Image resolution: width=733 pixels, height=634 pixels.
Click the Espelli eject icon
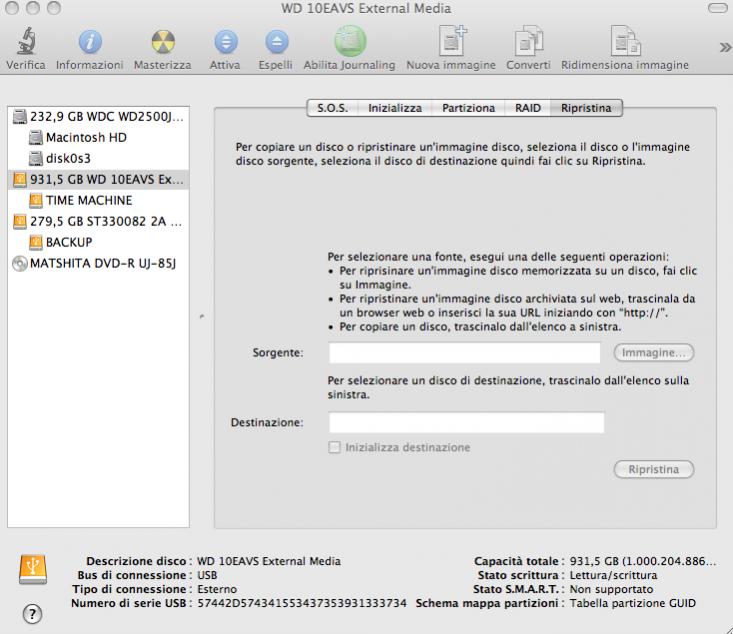coord(276,42)
